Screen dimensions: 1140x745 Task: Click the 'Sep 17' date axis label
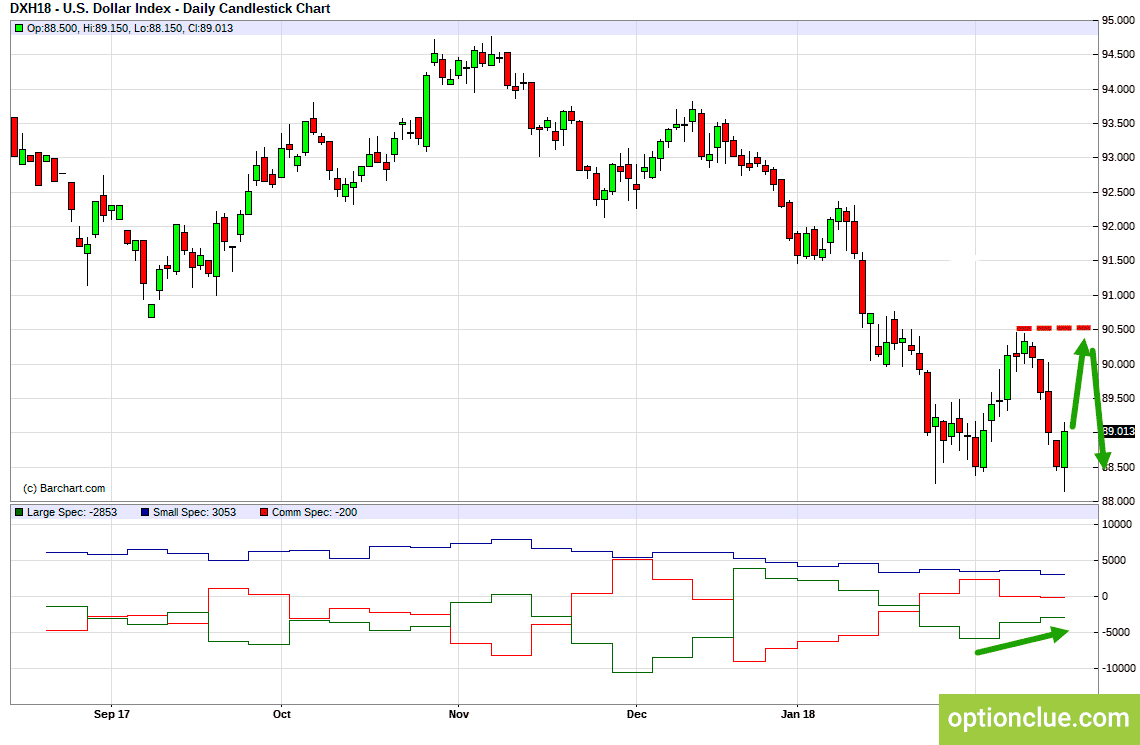pos(112,714)
